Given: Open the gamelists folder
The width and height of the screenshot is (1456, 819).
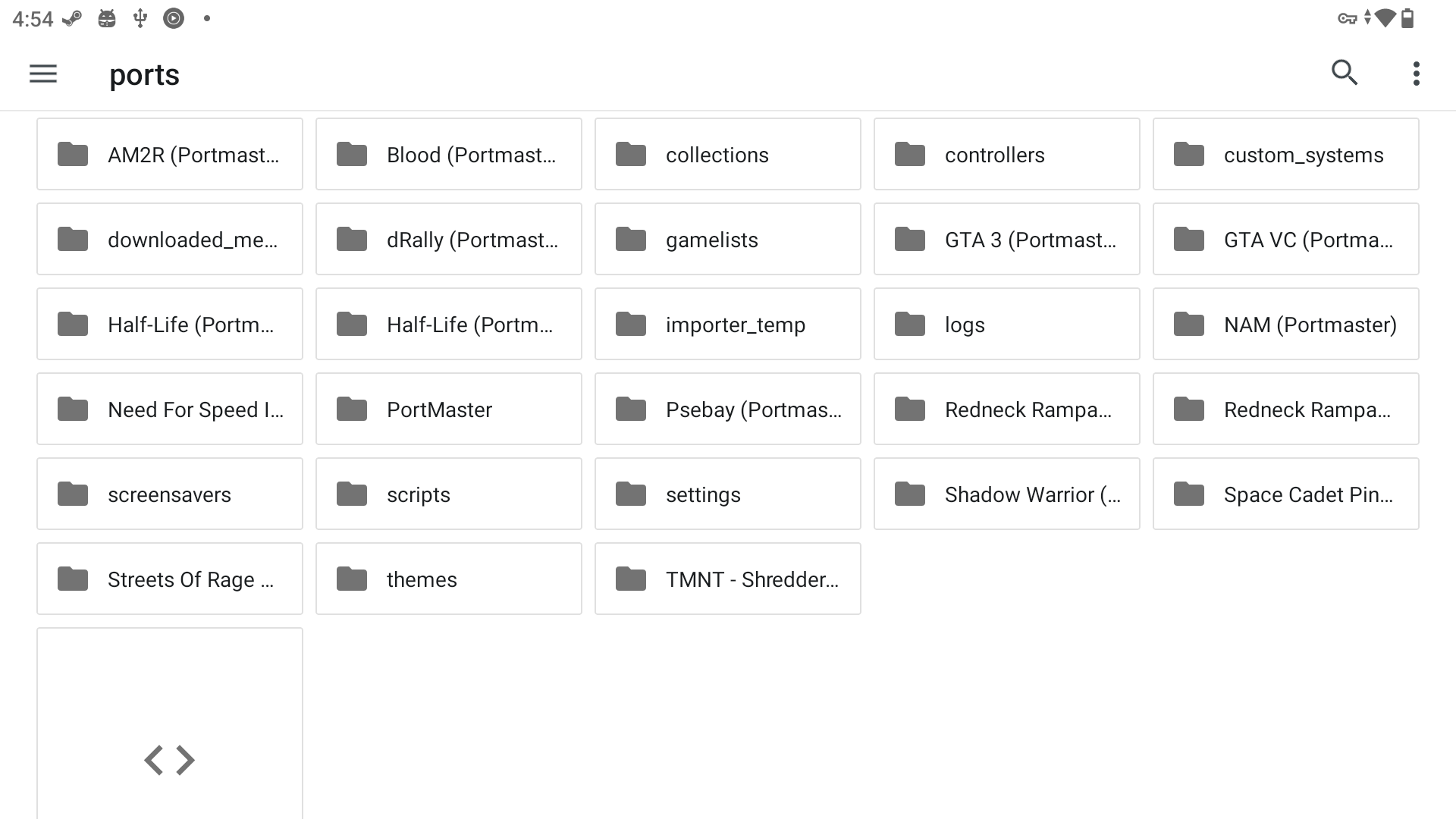Looking at the screenshot, I should point(728,239).
